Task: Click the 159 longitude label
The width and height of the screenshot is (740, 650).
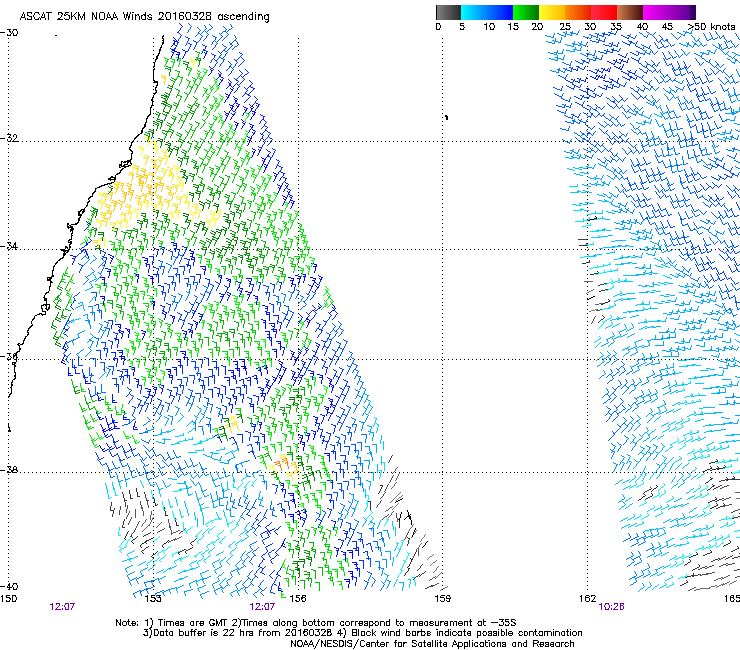Action: (x=442, y=599)
